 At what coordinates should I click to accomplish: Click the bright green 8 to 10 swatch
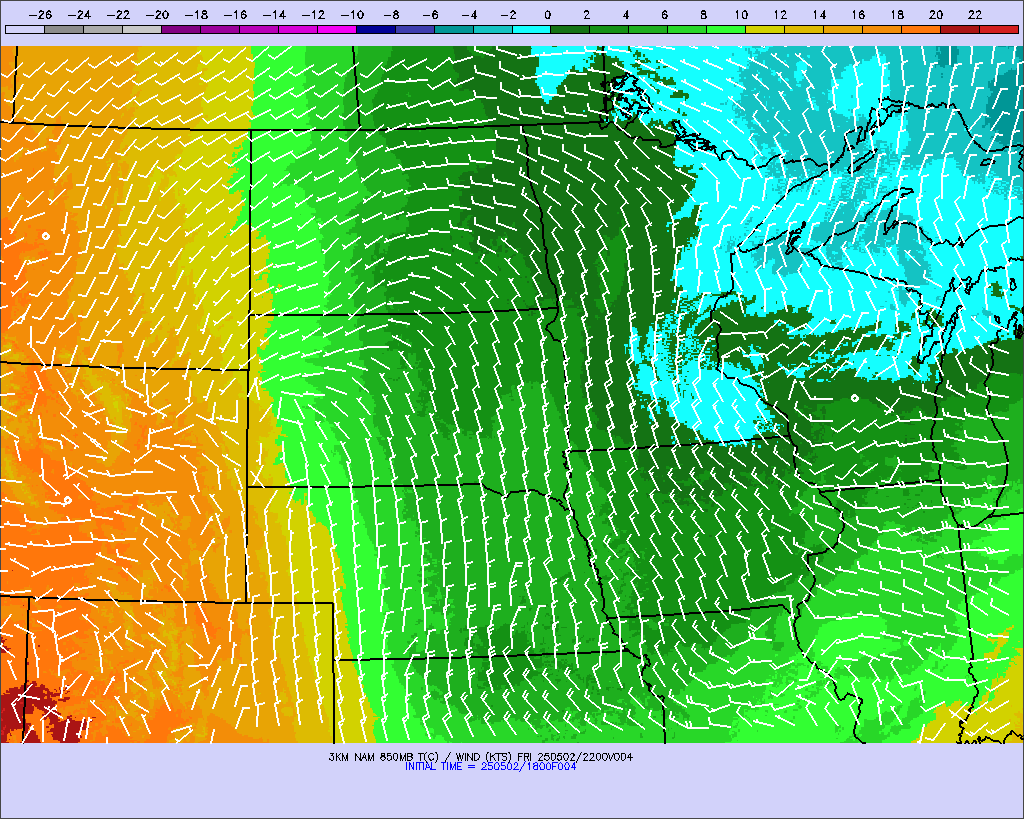click(x=726, y=29)
